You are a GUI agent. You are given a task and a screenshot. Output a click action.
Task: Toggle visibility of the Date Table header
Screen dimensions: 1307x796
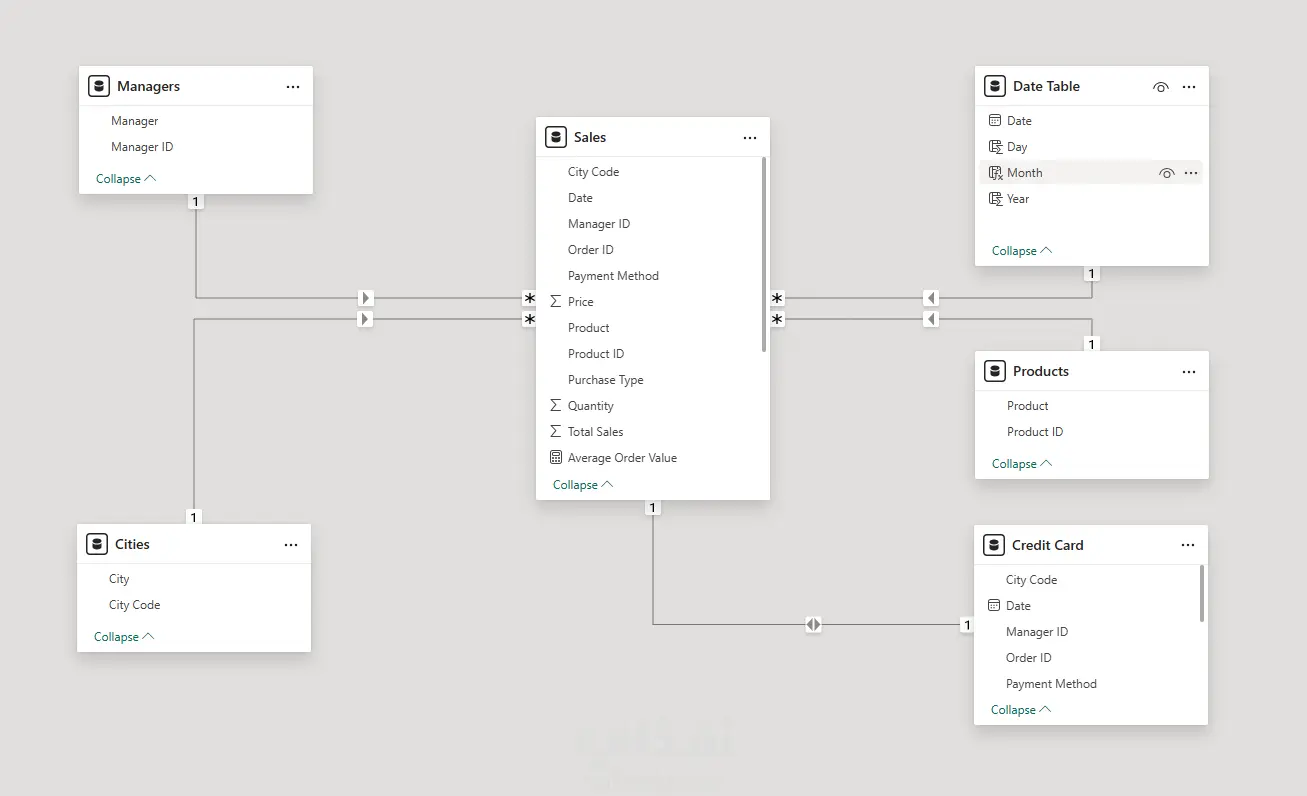click(x=1160, y=87)
